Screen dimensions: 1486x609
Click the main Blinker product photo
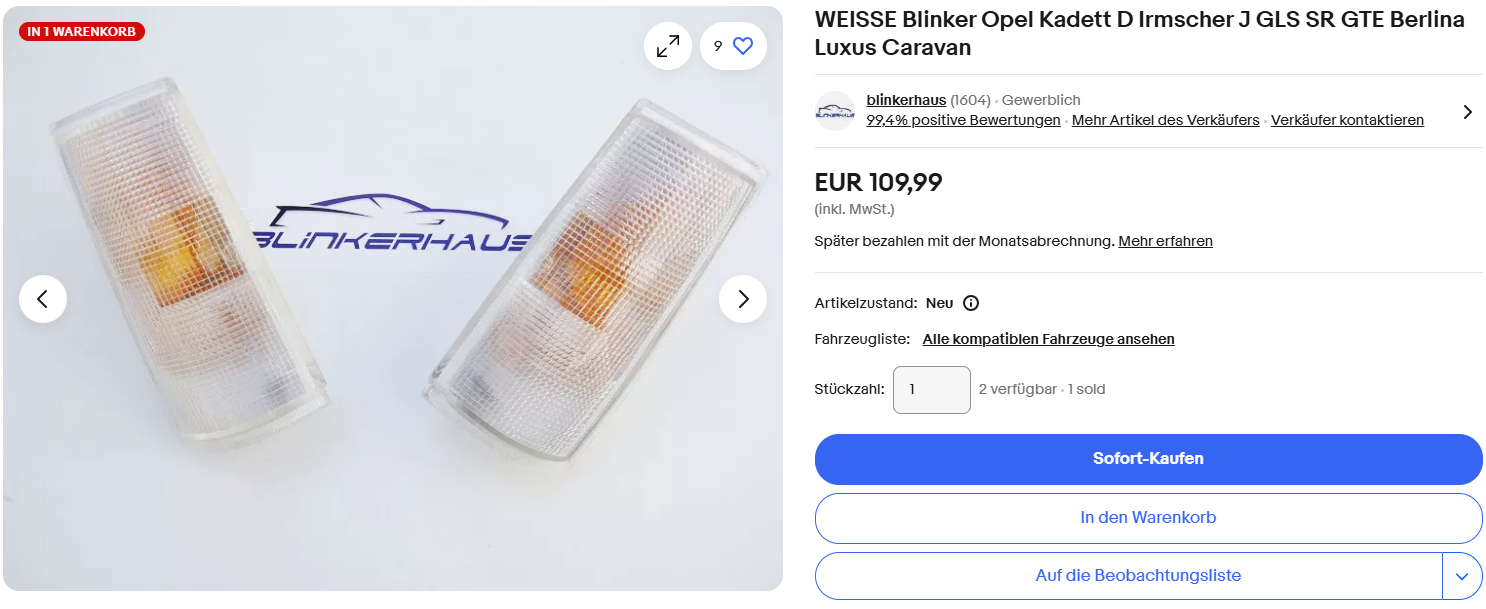pyautogui.click(x=393, y=298)
